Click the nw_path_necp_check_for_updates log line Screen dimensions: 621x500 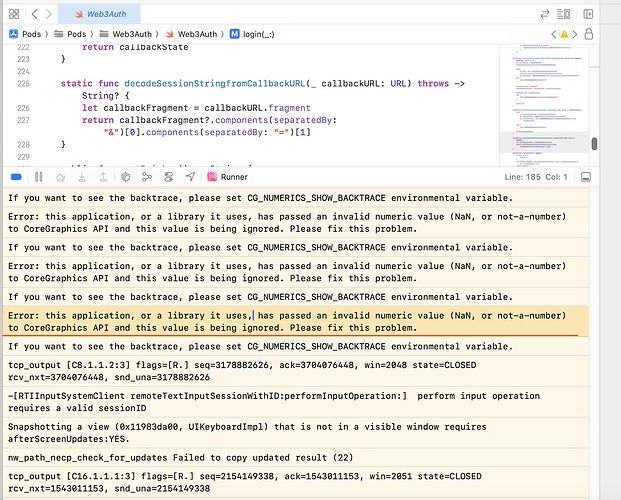[x=296, y=458]
